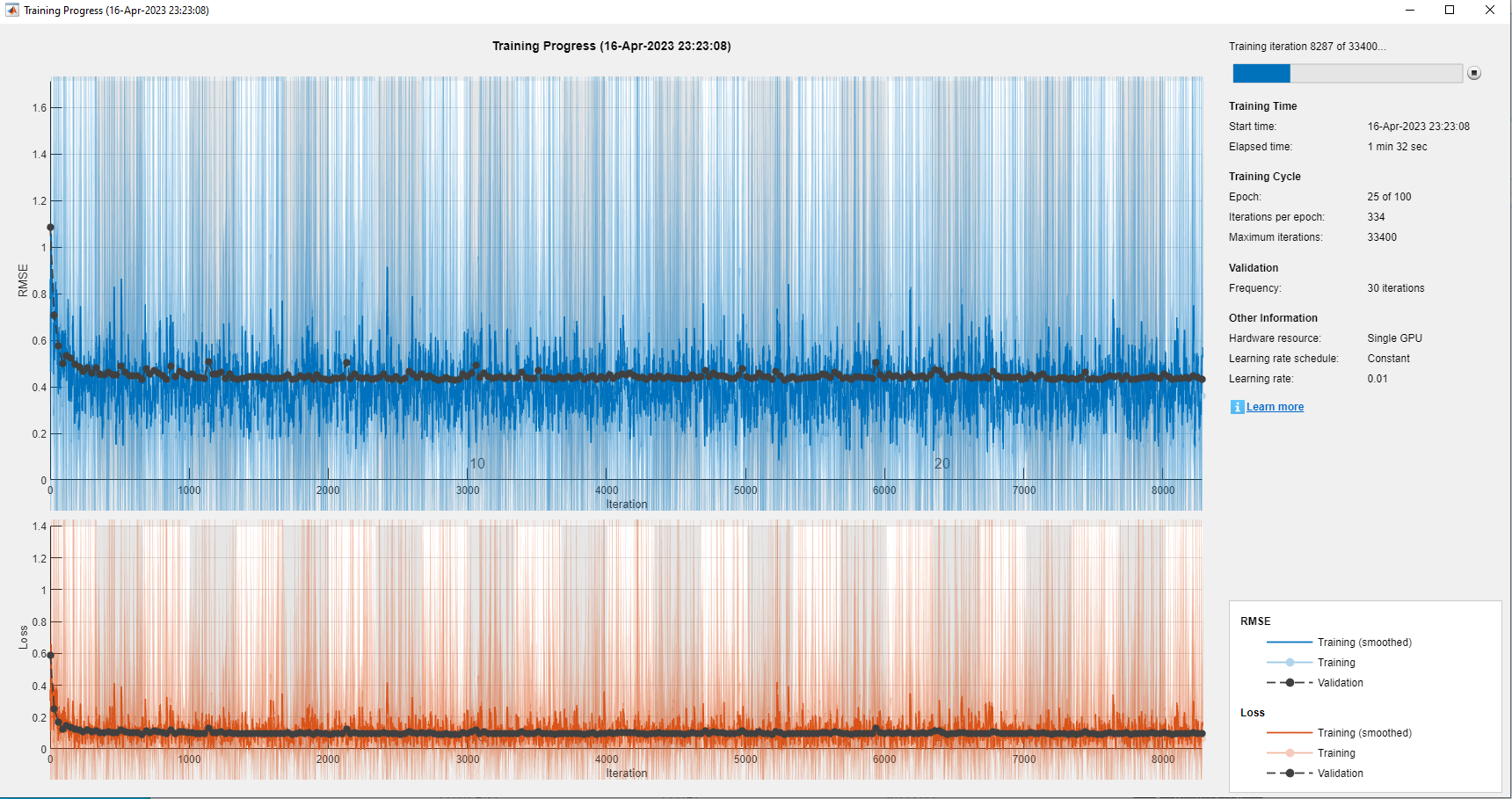
Task: Click RMSE Training (smoothed) legend line
Action: tap(1290, 643)
